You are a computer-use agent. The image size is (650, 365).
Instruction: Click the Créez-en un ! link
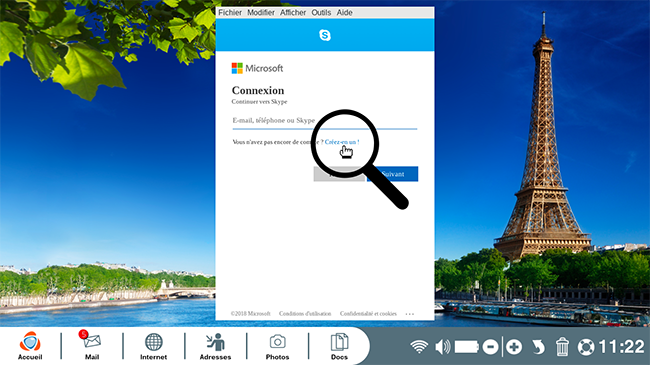(342, 142)
